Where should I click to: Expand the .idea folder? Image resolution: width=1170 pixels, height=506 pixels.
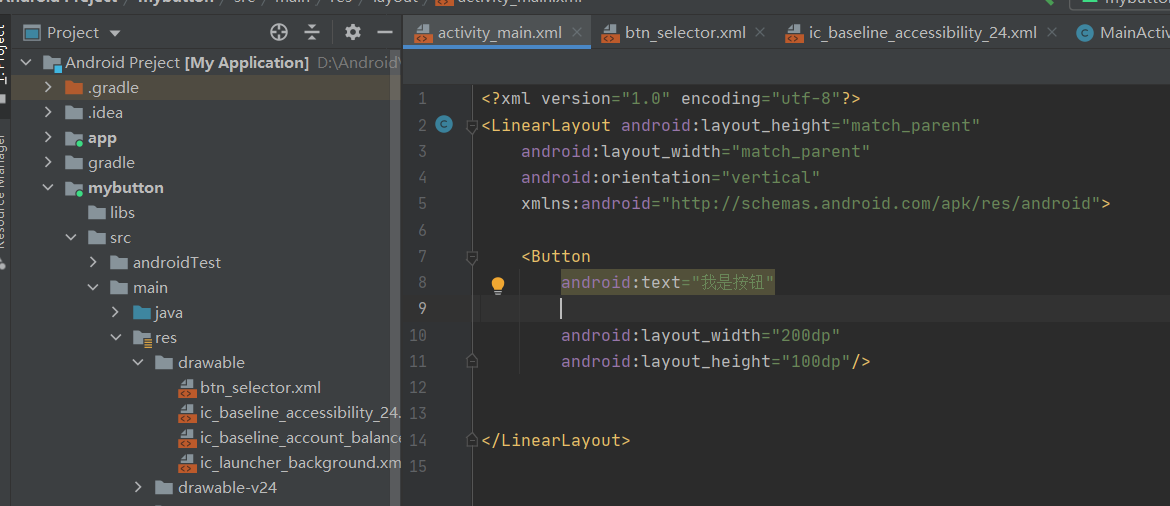[x=49, y=113]
